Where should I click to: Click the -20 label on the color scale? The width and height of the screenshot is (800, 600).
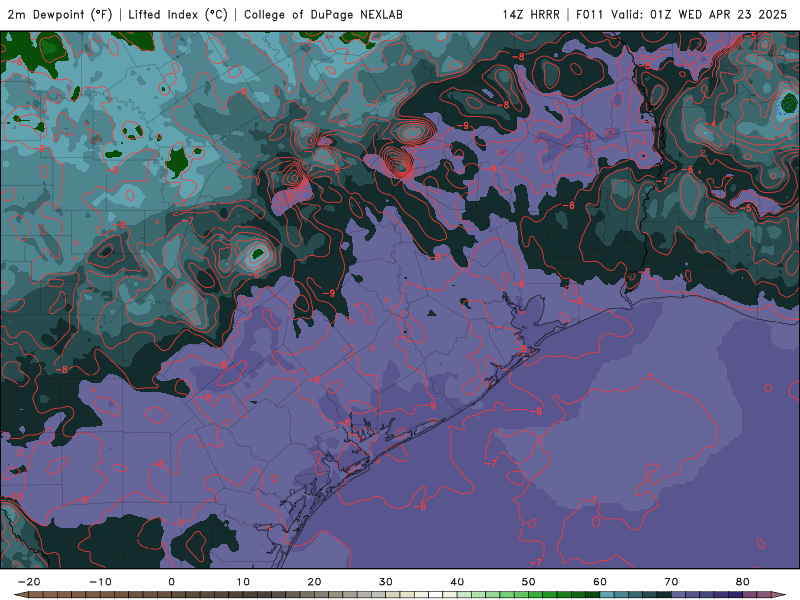coord(29,582)
